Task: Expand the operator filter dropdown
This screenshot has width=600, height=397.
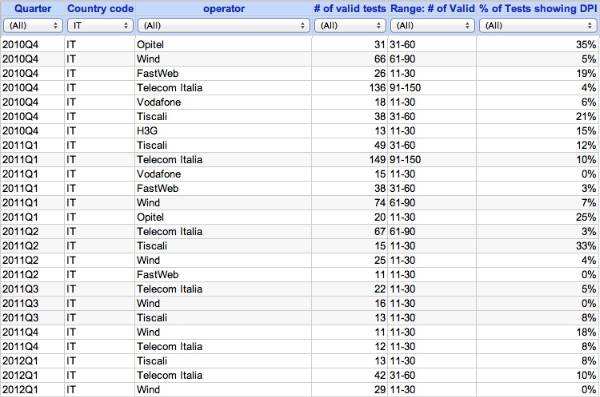Action: pos(223,26)
